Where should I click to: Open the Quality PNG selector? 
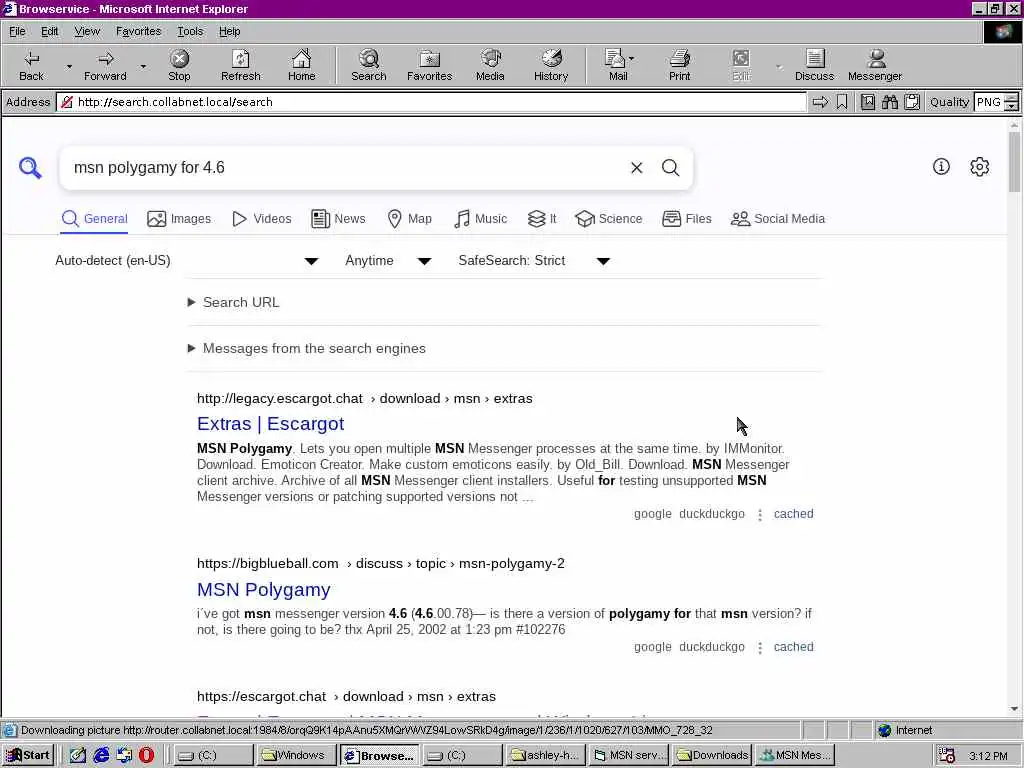coord(996,102)
